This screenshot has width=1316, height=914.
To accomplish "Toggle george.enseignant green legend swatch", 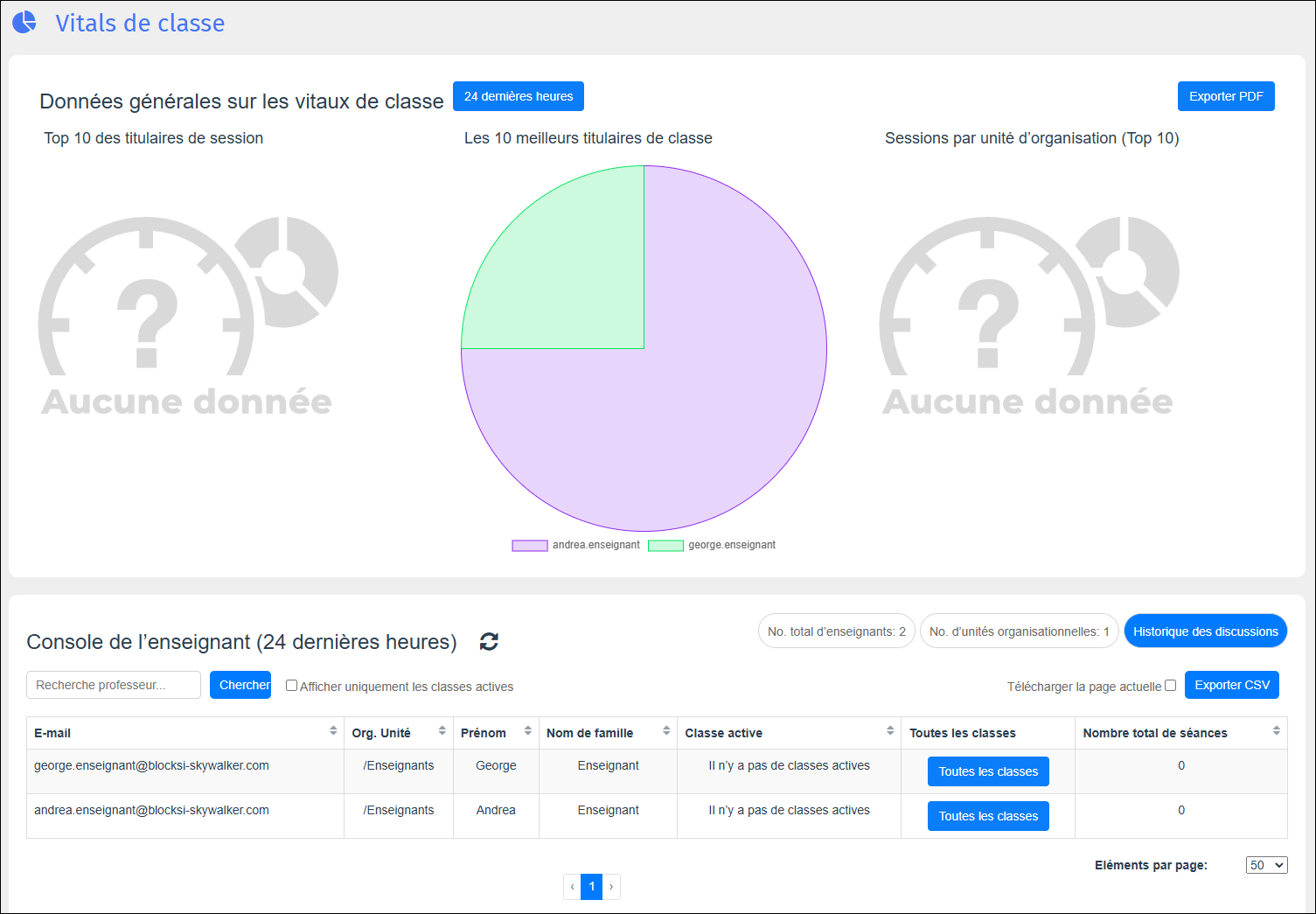I will tap(665, 546).
